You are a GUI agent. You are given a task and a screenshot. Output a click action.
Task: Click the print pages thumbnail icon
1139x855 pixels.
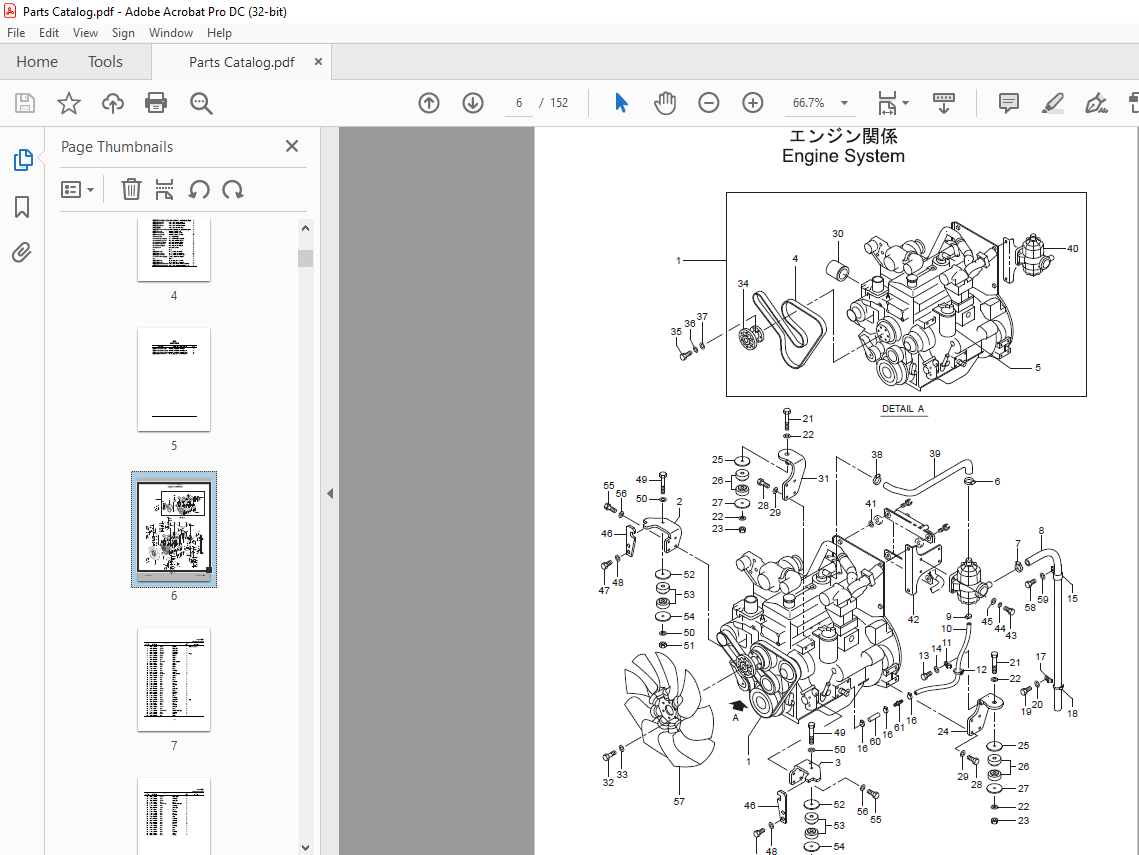coord(164,190)
